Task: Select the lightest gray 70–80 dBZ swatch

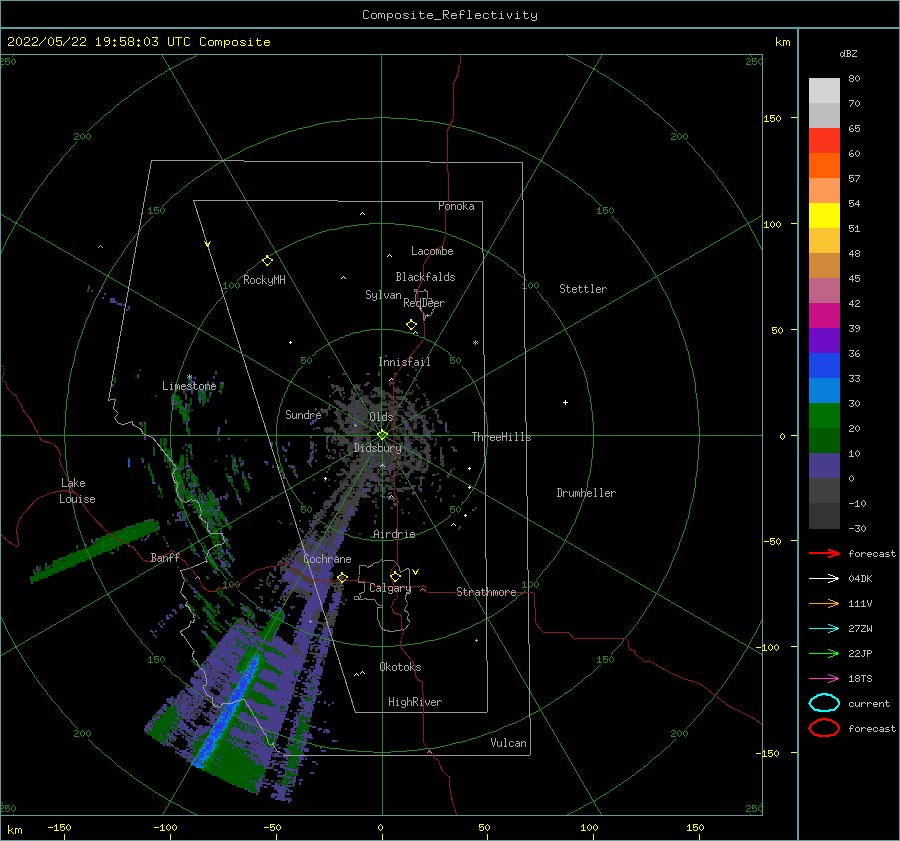Action: click(824, 91)
